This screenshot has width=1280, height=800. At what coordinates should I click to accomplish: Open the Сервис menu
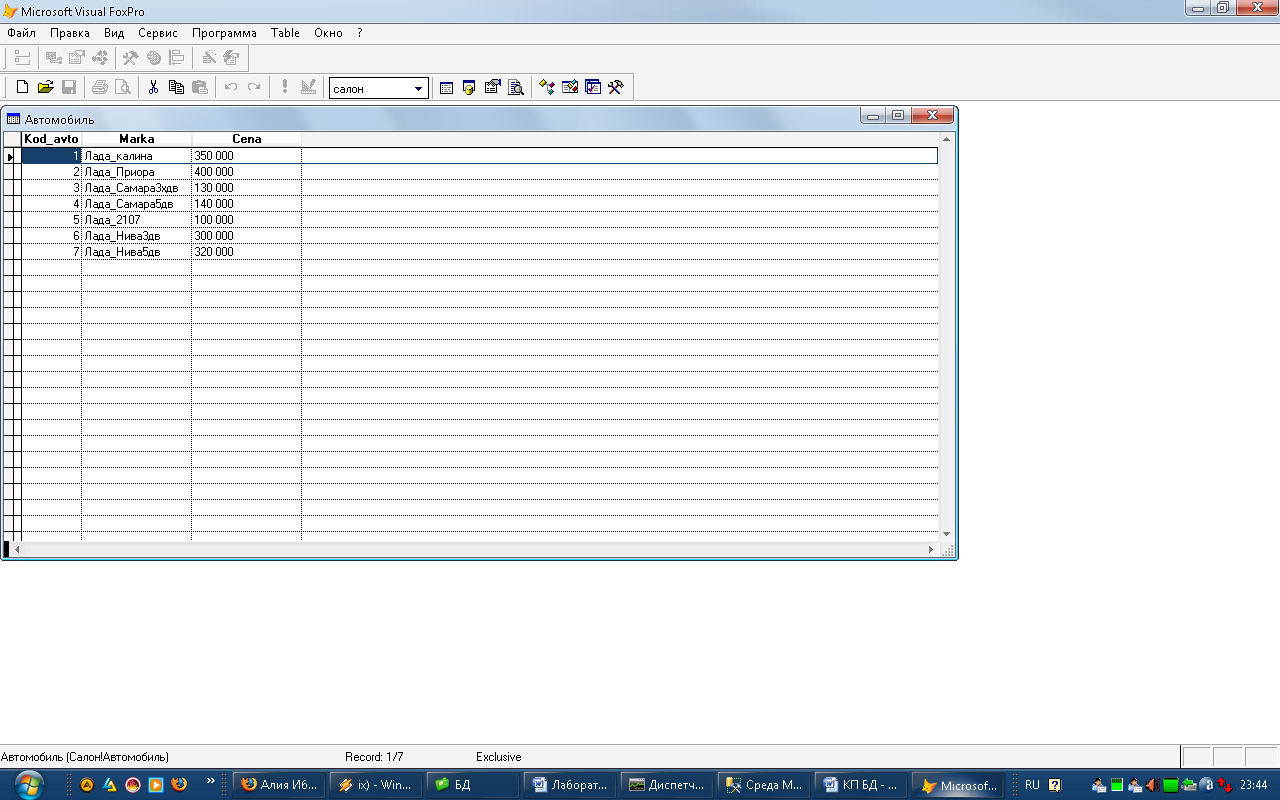158,33
